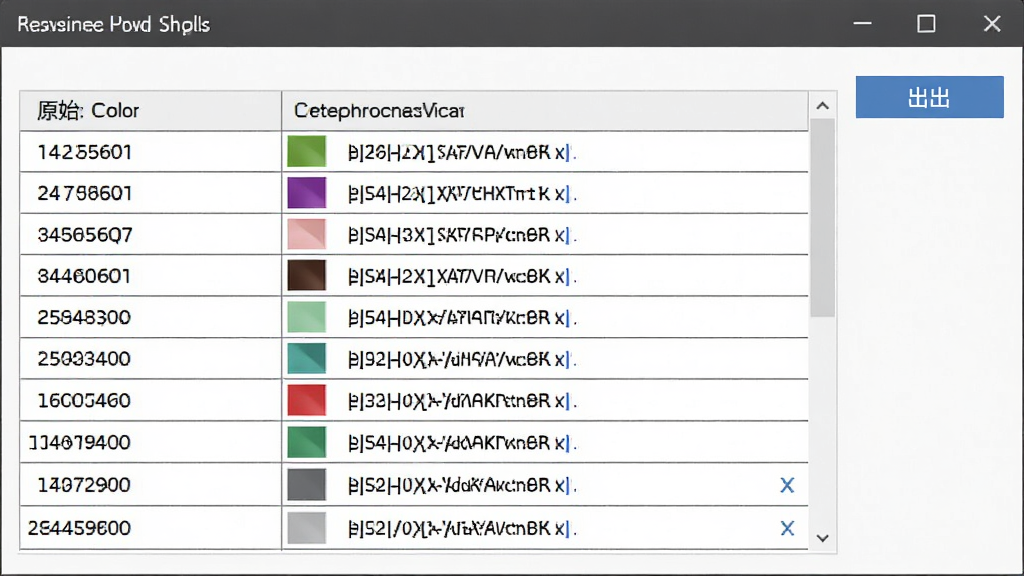The image size is (1024, 576).
Task: Pick the dark gray swatch in row 14072900
Action: coord(306,485)
